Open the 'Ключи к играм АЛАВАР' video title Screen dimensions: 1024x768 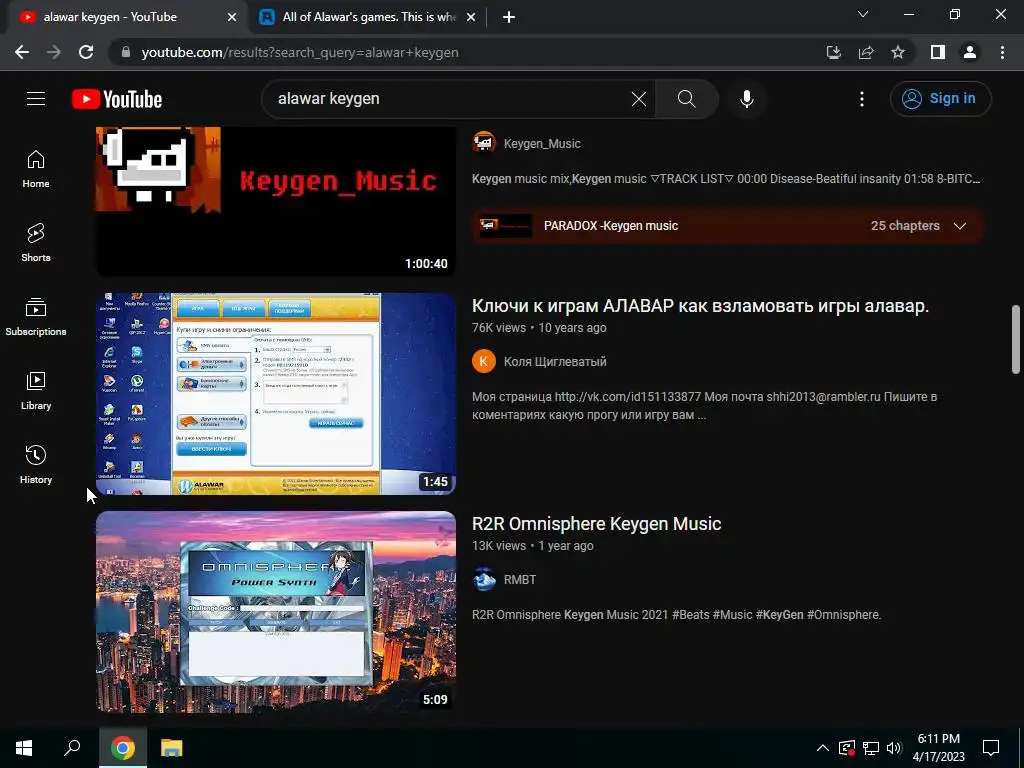(700, 306)
